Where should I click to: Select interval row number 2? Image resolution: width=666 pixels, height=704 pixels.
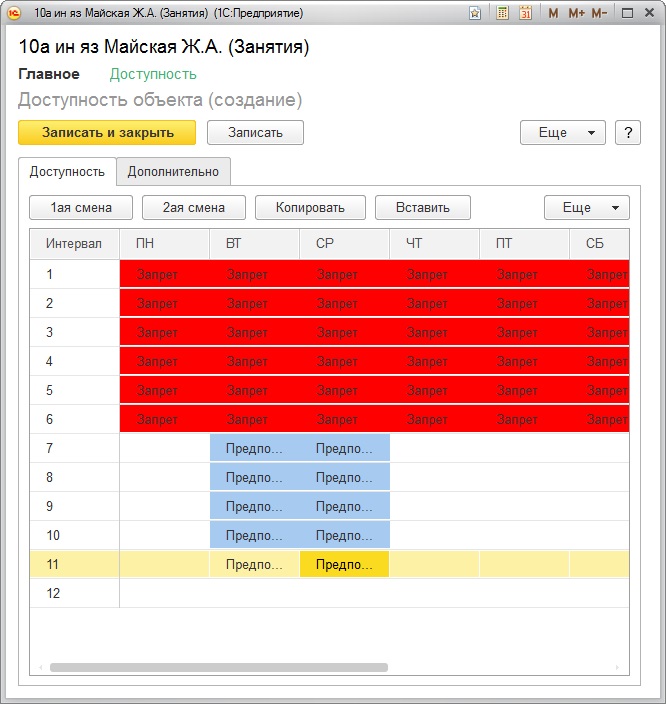(x=75, y=304)
